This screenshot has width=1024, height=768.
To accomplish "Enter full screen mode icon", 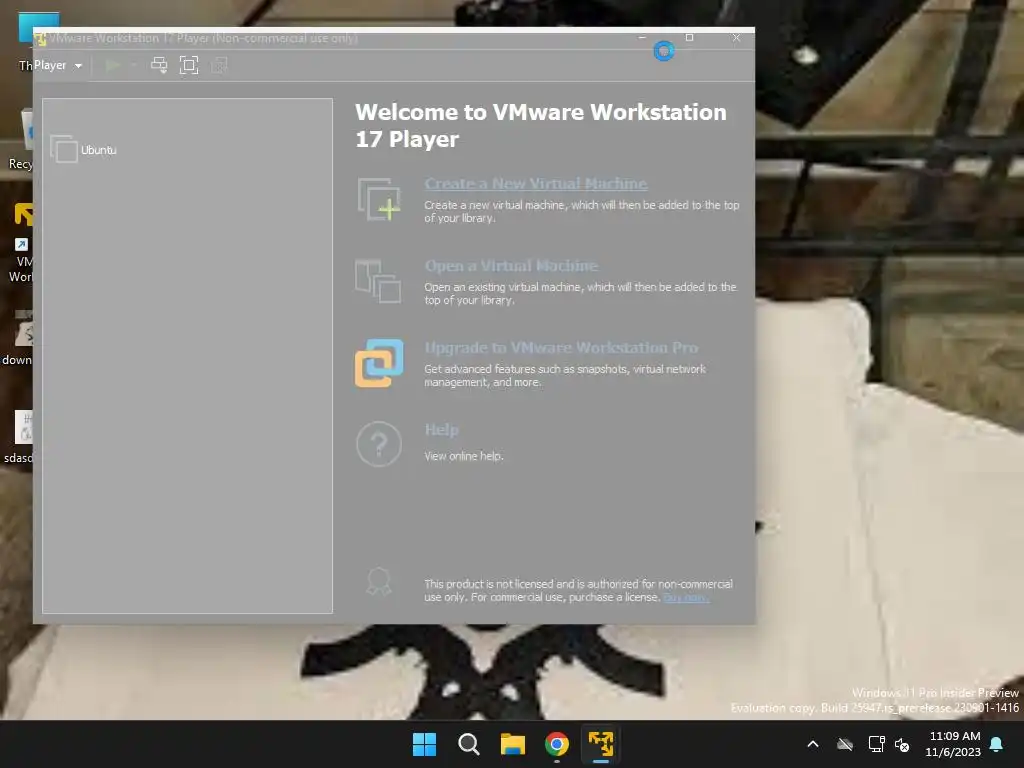I will [189, 65].
